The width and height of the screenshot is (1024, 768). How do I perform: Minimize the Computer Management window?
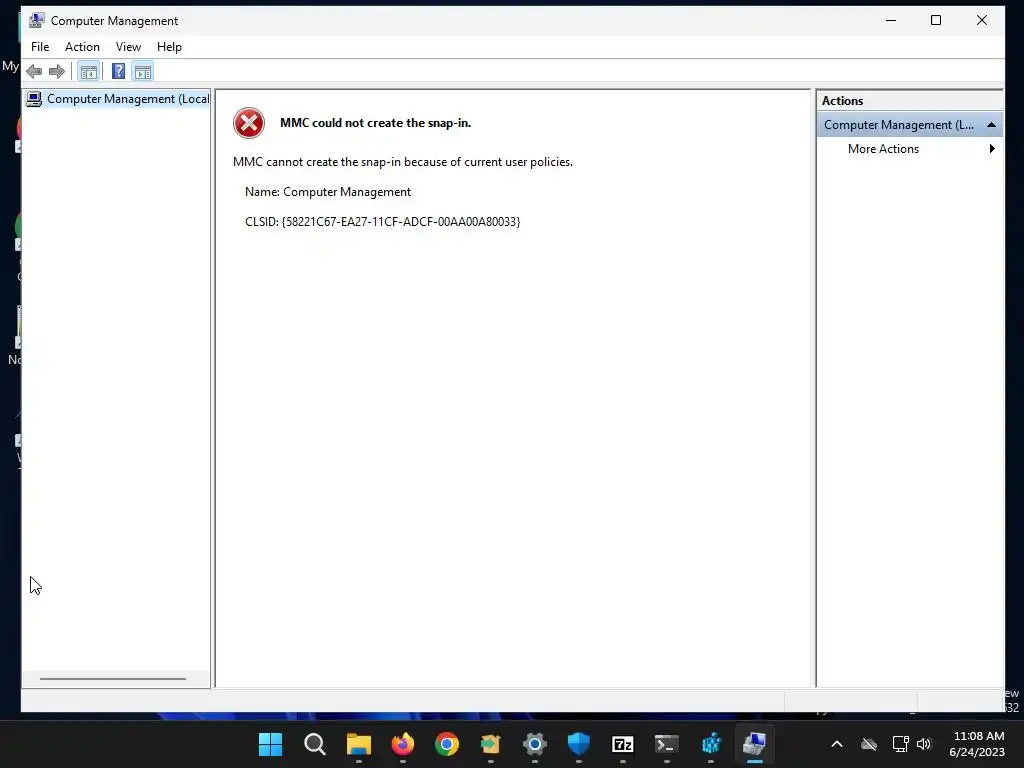891,20
